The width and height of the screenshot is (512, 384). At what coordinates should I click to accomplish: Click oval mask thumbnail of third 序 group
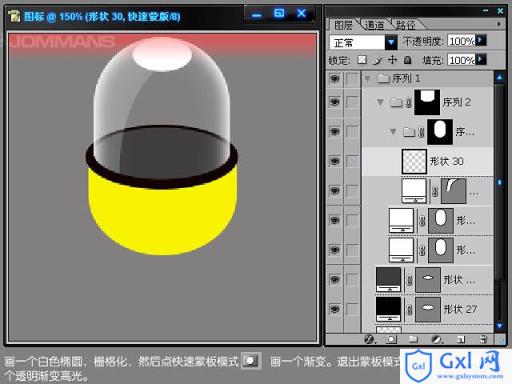click(440, 132)
